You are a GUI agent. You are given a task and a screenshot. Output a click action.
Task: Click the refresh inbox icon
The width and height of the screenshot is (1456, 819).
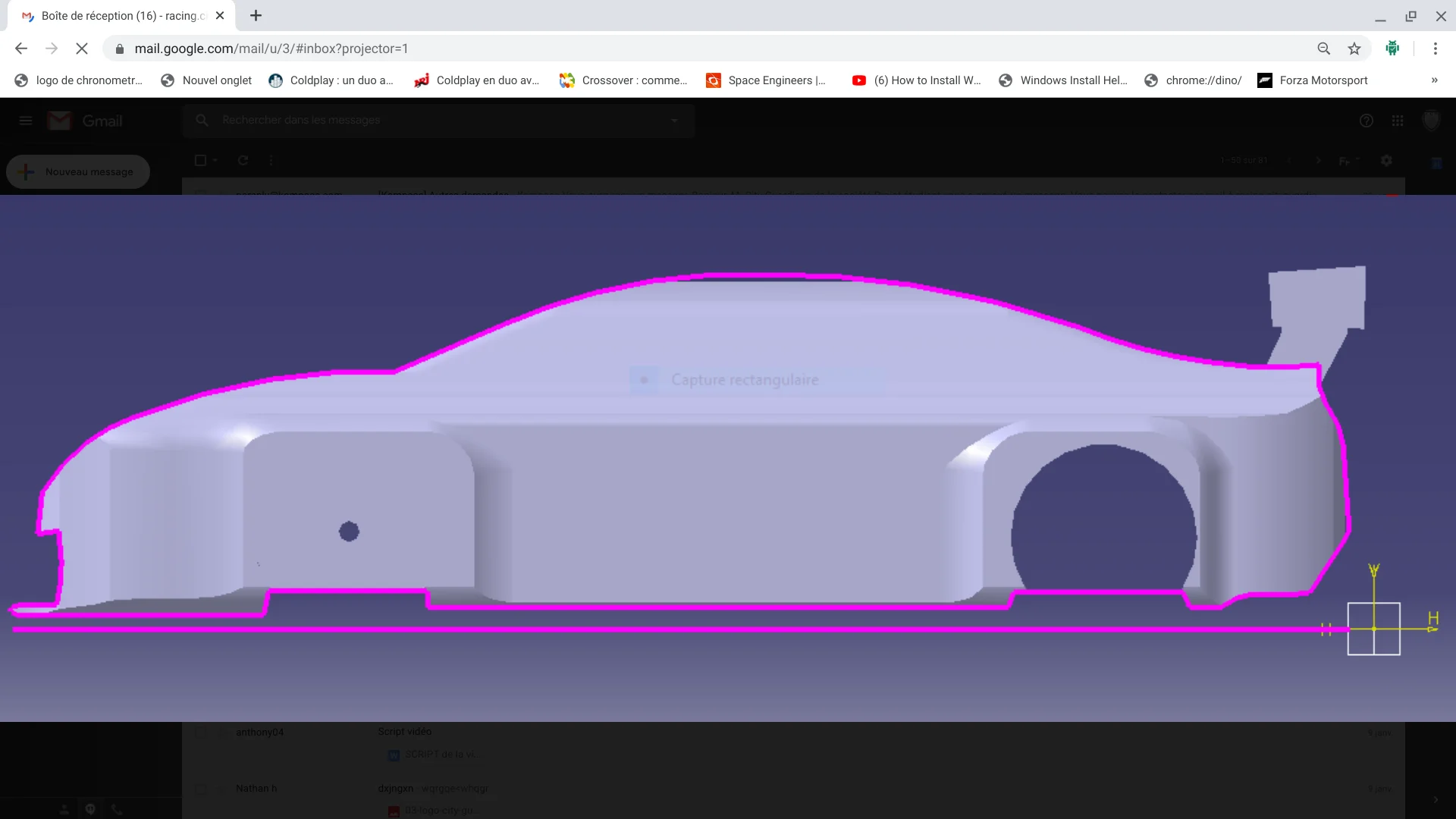tap(243, 160)
